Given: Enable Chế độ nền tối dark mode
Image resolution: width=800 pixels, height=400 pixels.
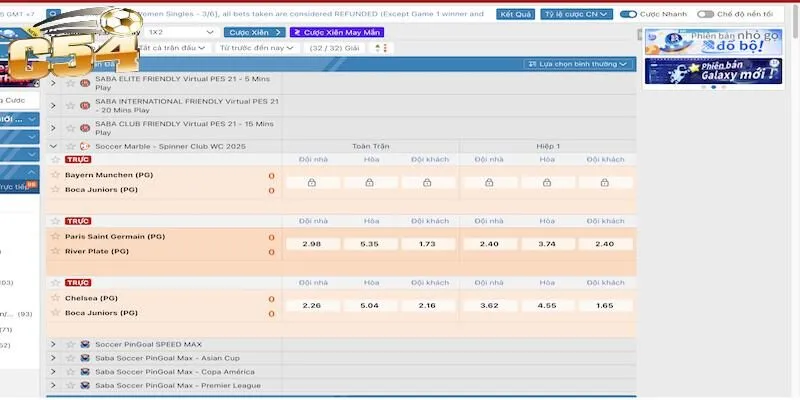Looking at the screenshot, I should [706, 15].
